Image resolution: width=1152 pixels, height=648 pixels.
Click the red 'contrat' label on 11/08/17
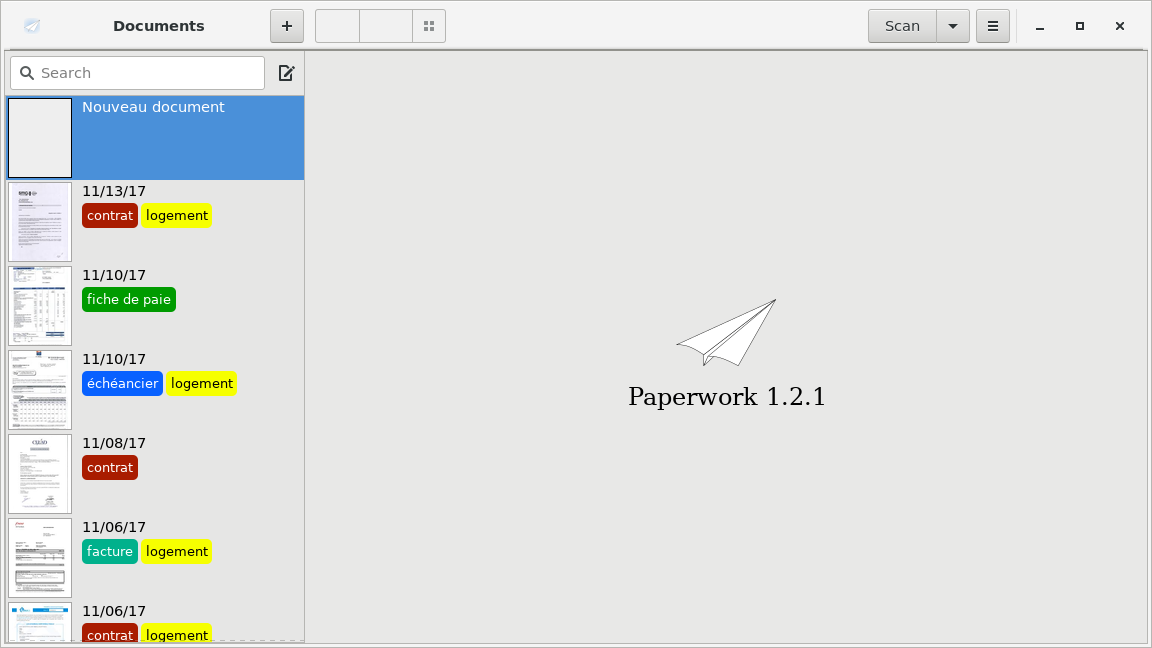point(110,468)
